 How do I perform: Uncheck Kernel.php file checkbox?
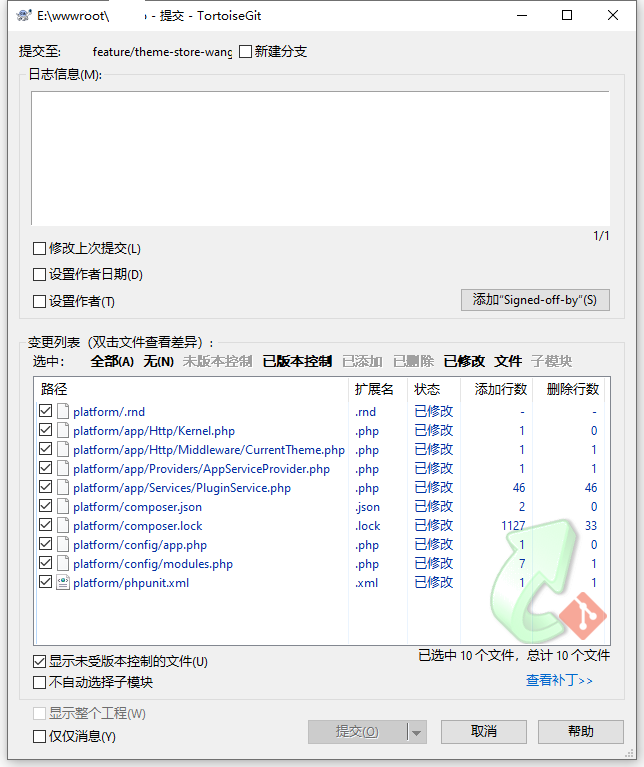[45, 430]
